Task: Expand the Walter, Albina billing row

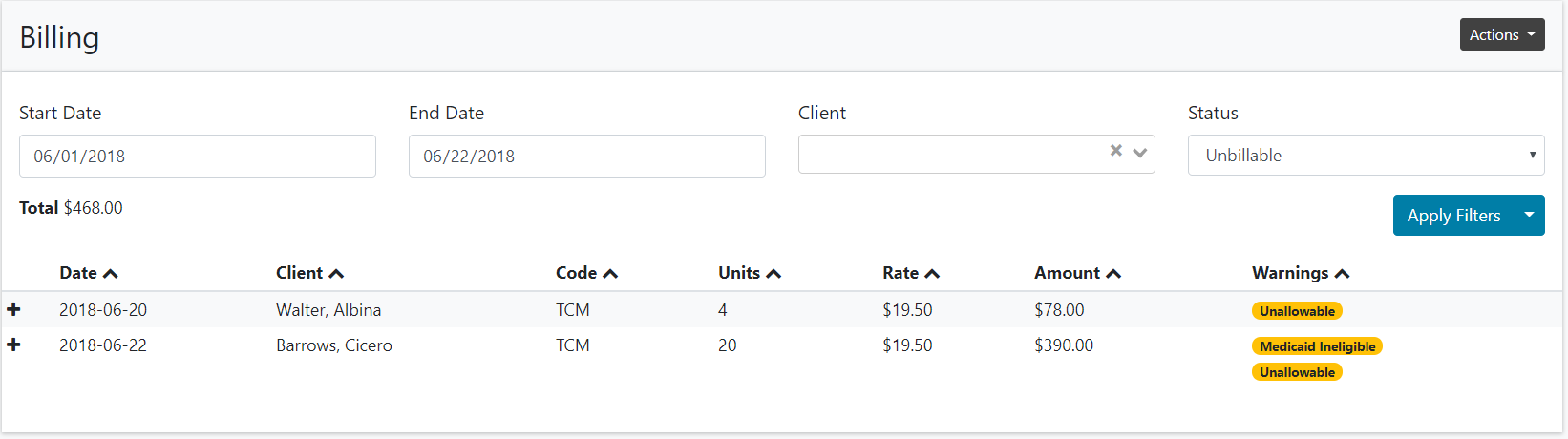Action: (x=13, y=309)
